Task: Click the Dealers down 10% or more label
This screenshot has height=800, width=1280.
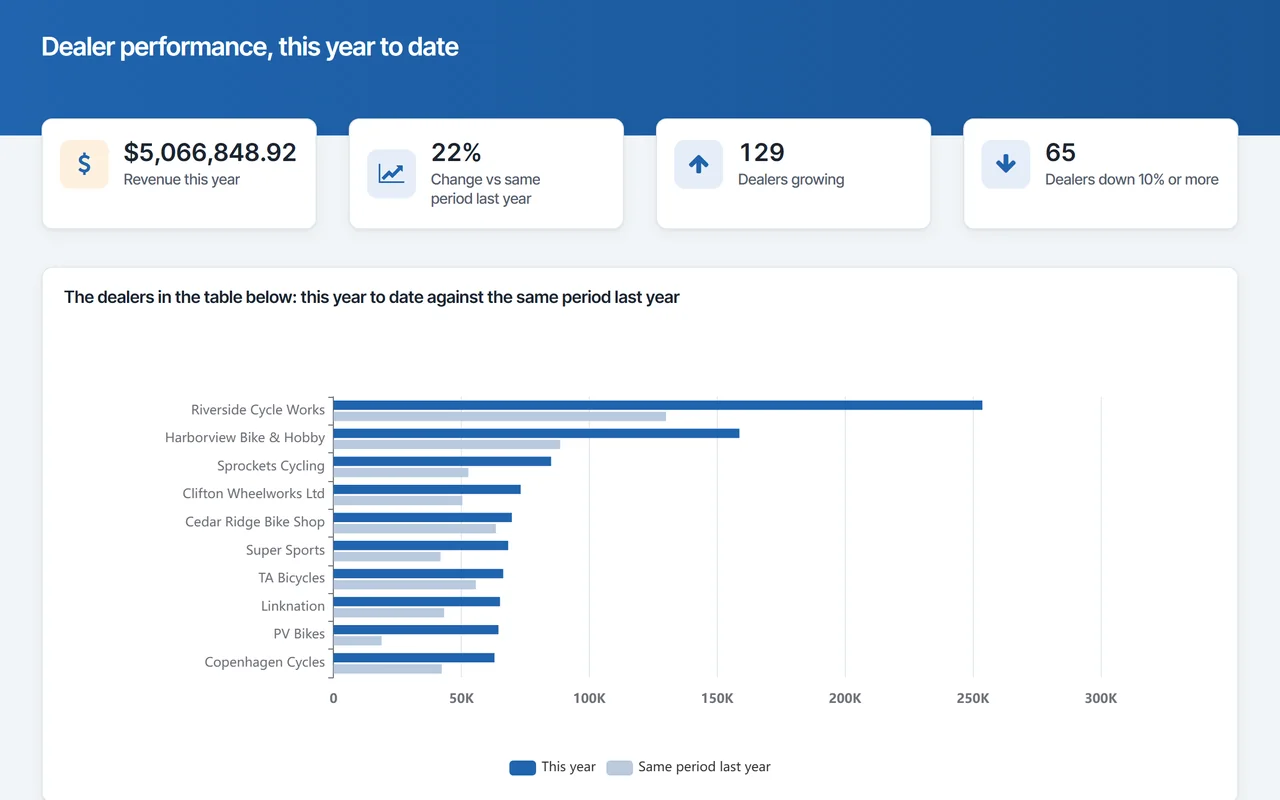Action: [1132, 180]
